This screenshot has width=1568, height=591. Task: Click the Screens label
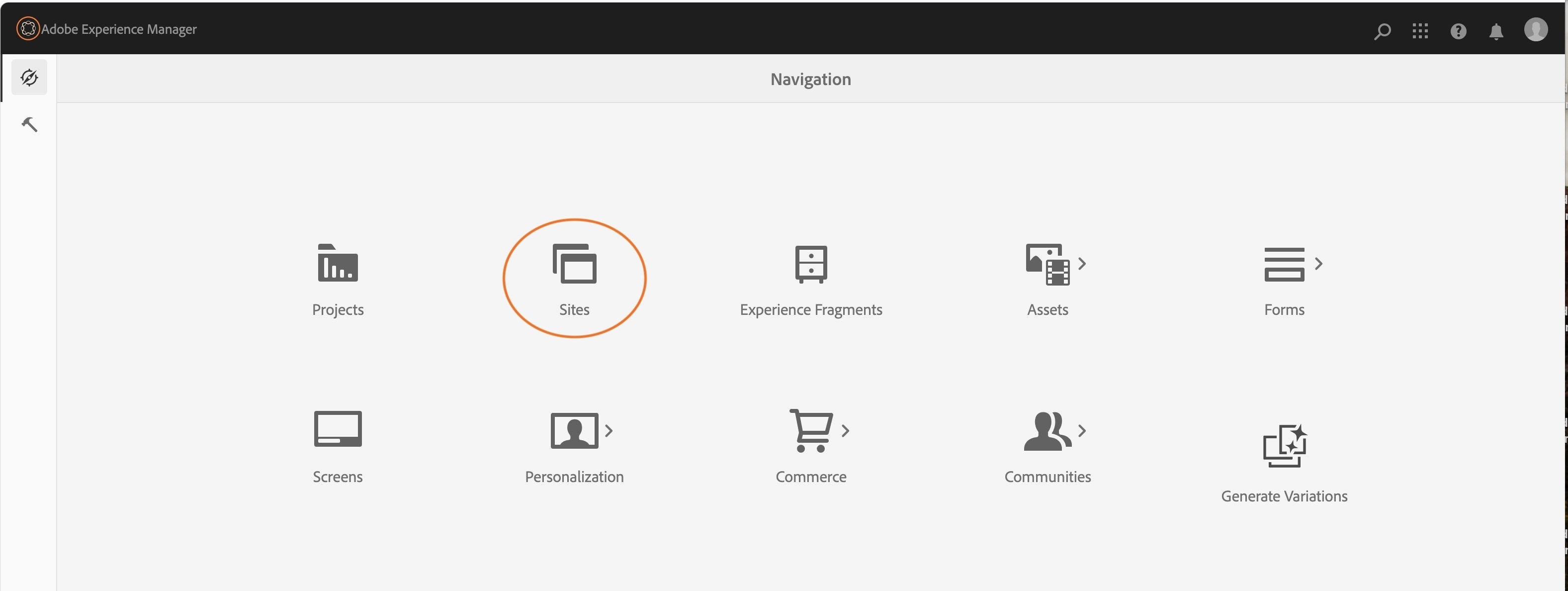pyautogui.click(x=338, y=477)
